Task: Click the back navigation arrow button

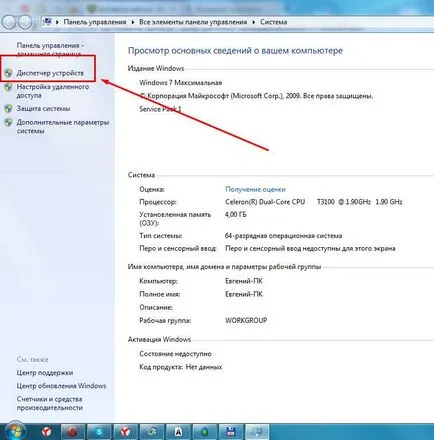Action: click(9, 22)
